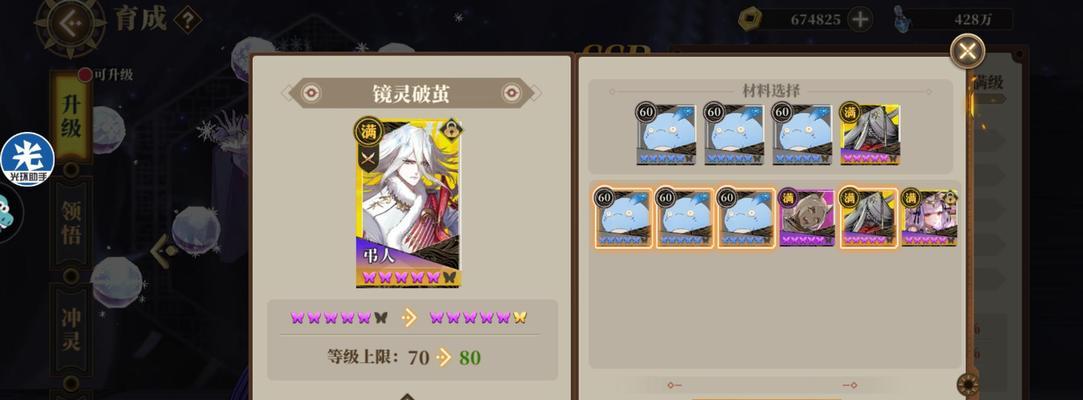1083x400 pixels.
Task: Tap the 光球助手 floating assistant icon
Action: [28, 160]
